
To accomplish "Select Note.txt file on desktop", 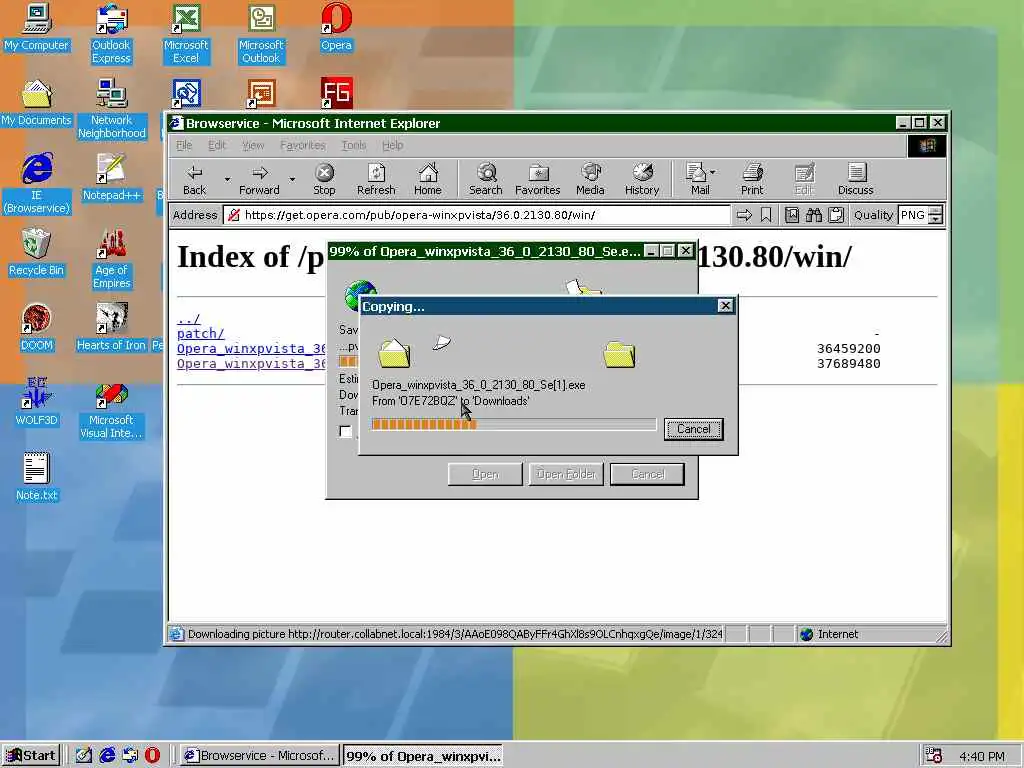I will [x=36, y=477].
